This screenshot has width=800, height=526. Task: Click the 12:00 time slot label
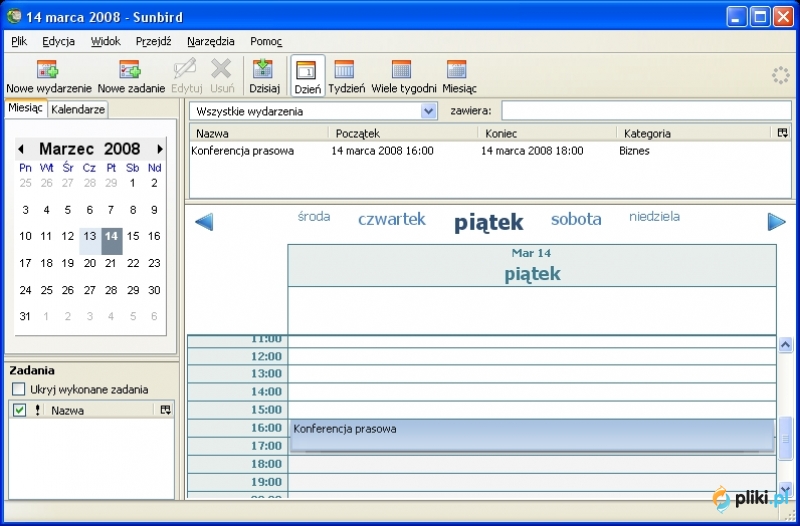[266, 356]
